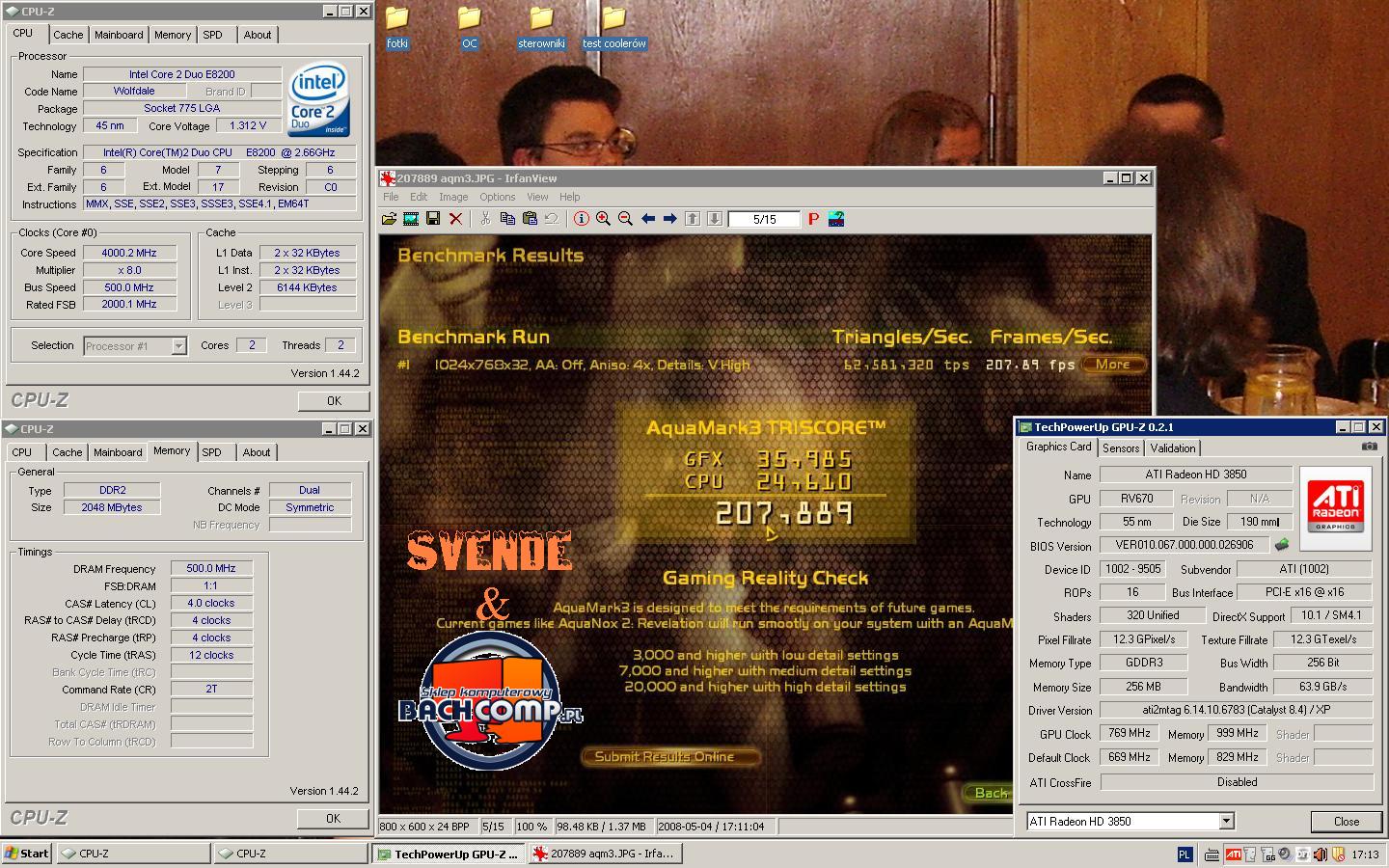Switch to TechPowerUp GPU-Z taskbar button
The image size is (1389, 868).
coord(449,854)
